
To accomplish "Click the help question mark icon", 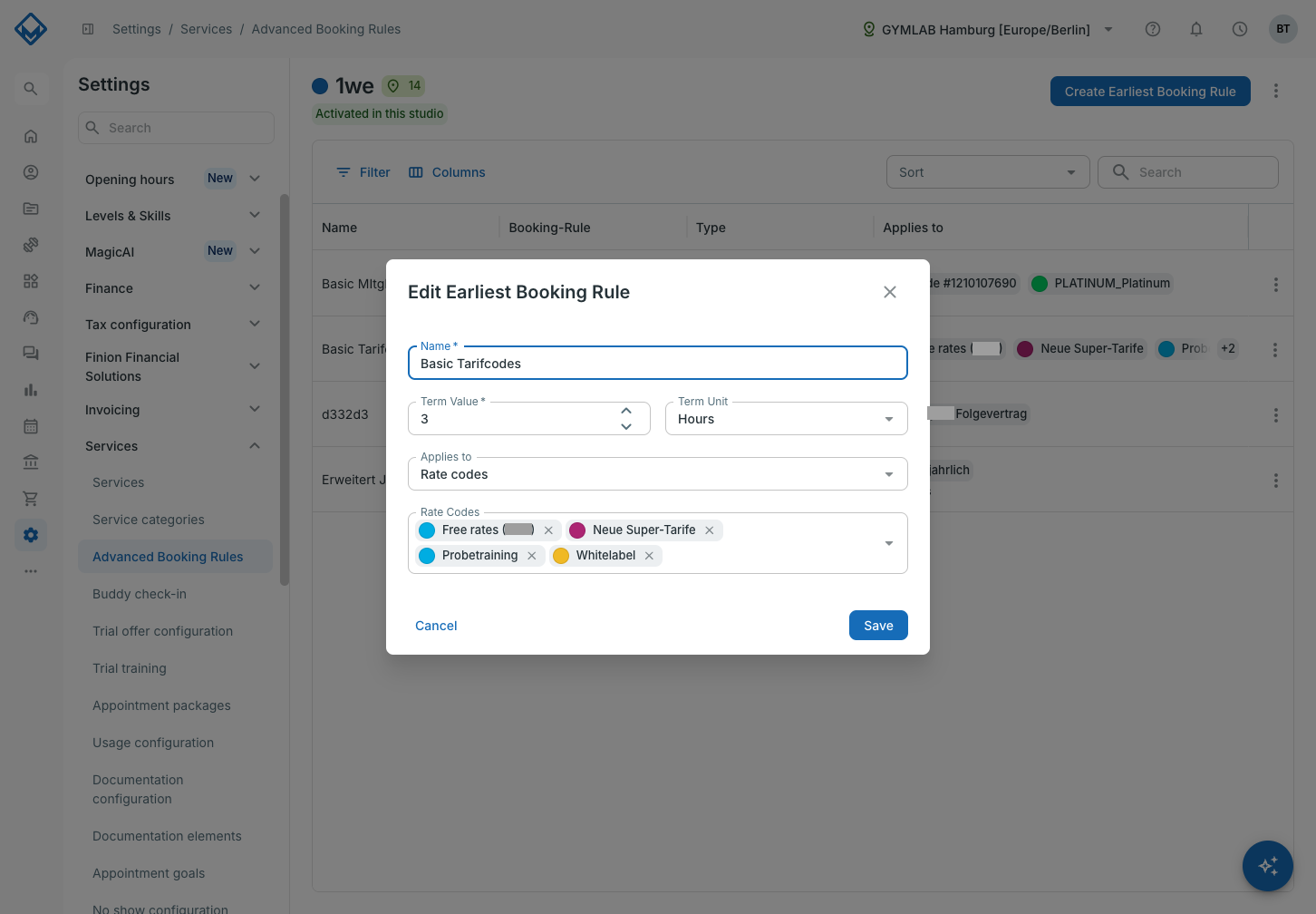I will point(1153,29).
